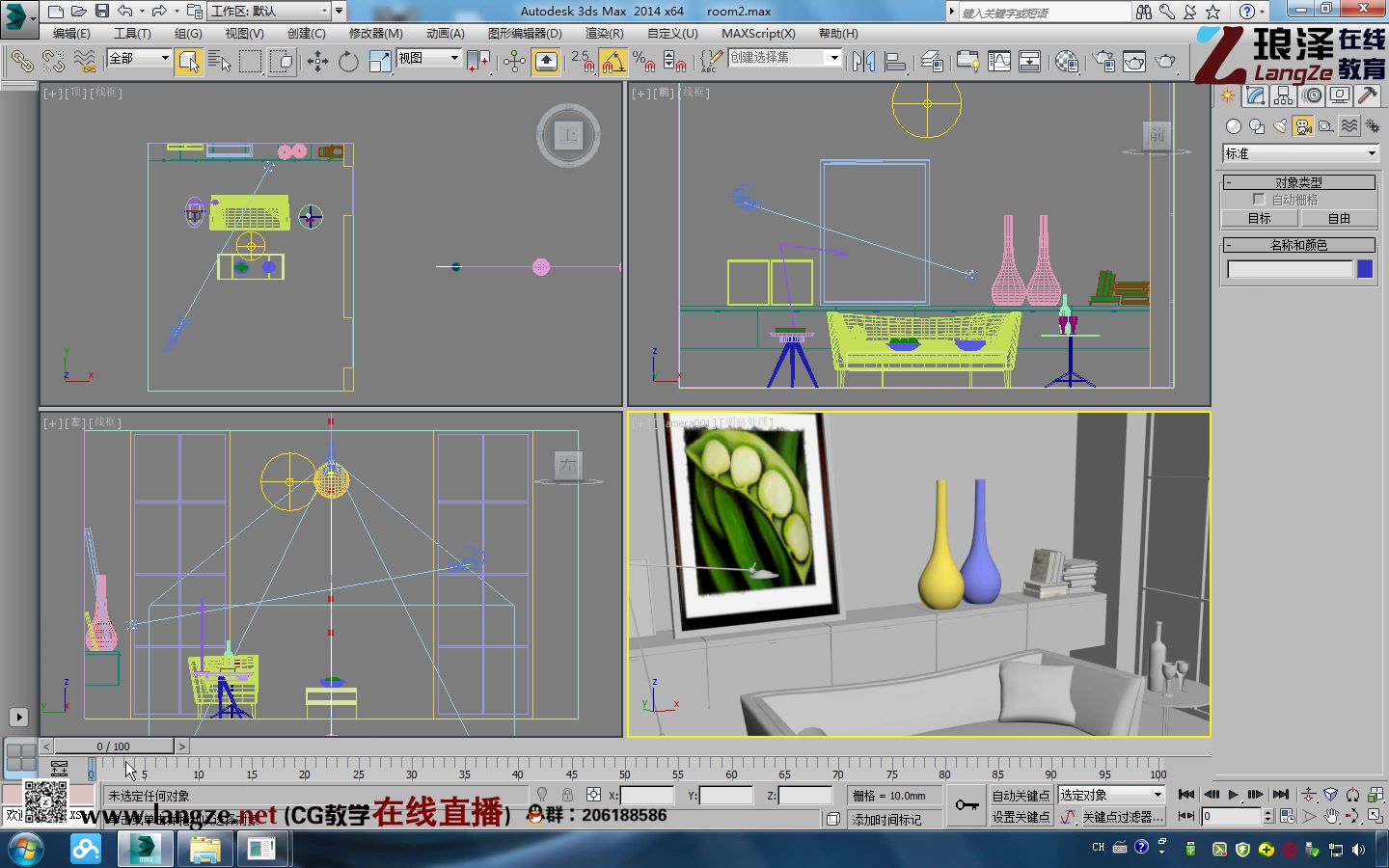Screen dimensions: 1389x868
Task: Open the Layer Manager icon
Action: point(932,62)
